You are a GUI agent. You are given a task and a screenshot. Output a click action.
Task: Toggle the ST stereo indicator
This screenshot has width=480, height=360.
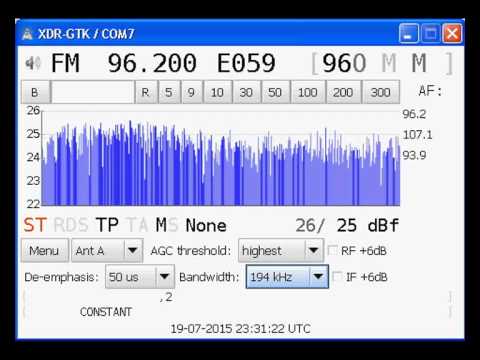pyautogui.click(x=35, y=225)
